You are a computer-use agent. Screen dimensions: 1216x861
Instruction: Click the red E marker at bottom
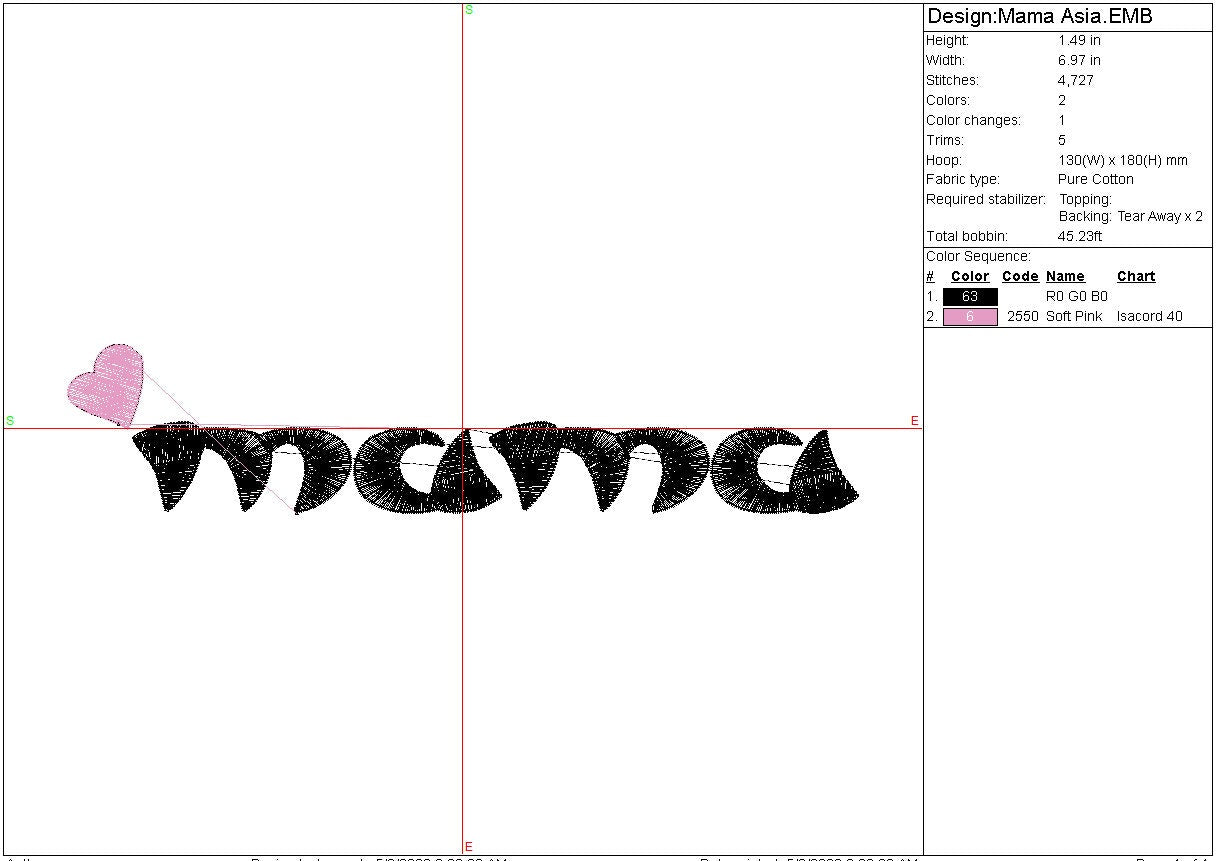[469, 847]
